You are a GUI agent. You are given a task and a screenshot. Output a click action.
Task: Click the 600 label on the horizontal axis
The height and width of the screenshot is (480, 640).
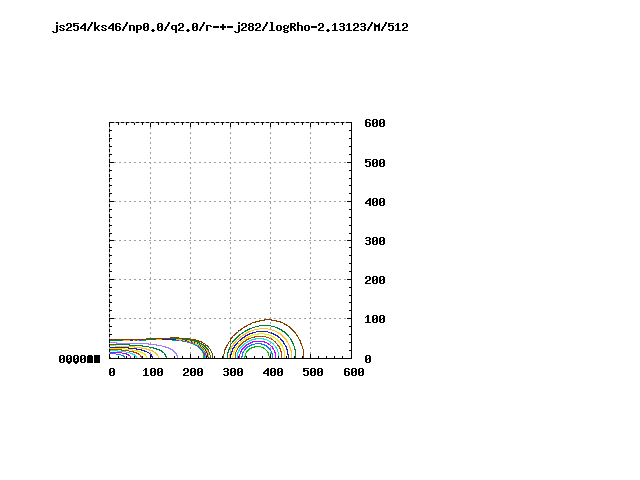pyautogui.click(x=353, y=372)
